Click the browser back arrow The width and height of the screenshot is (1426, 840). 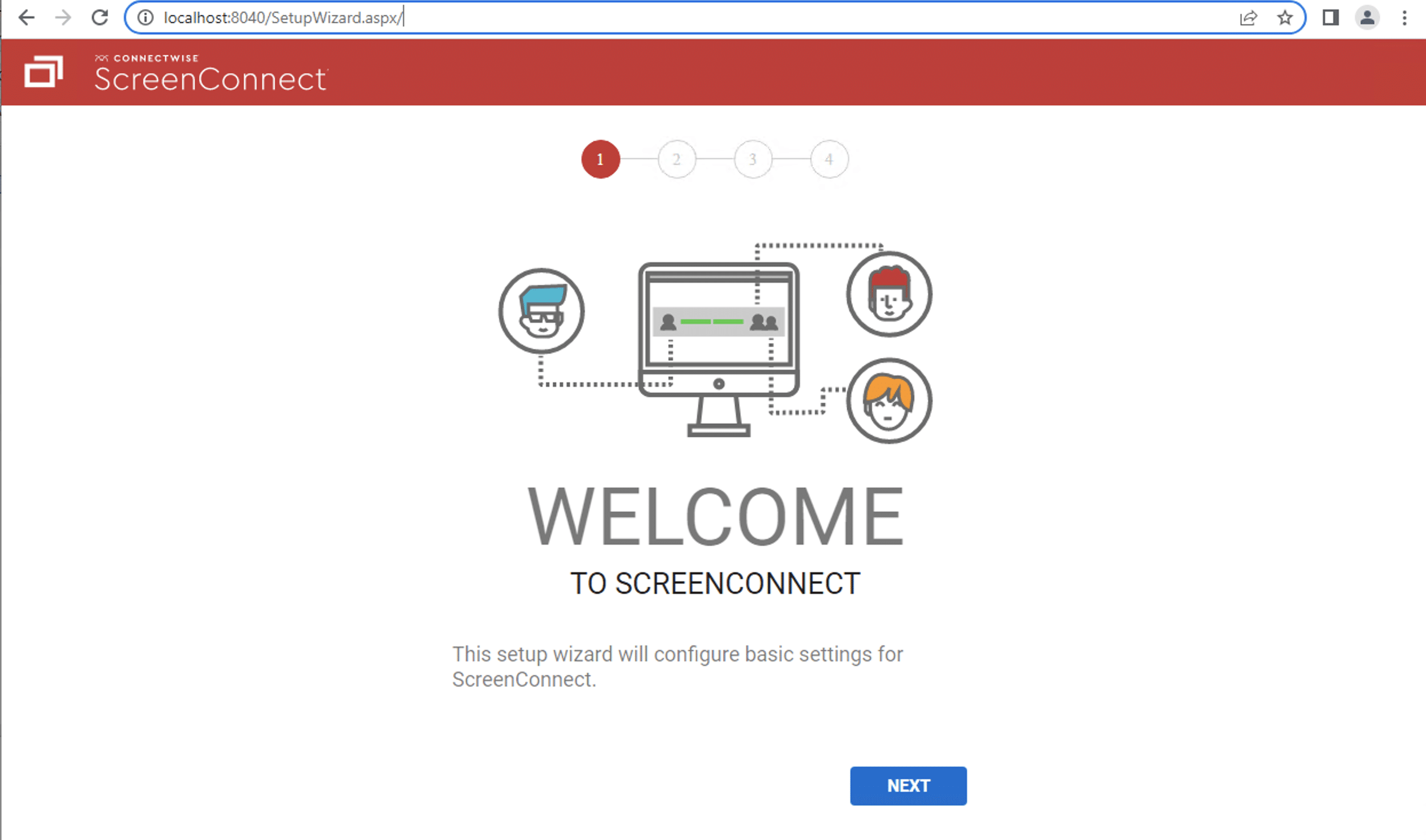pos(26,17)
